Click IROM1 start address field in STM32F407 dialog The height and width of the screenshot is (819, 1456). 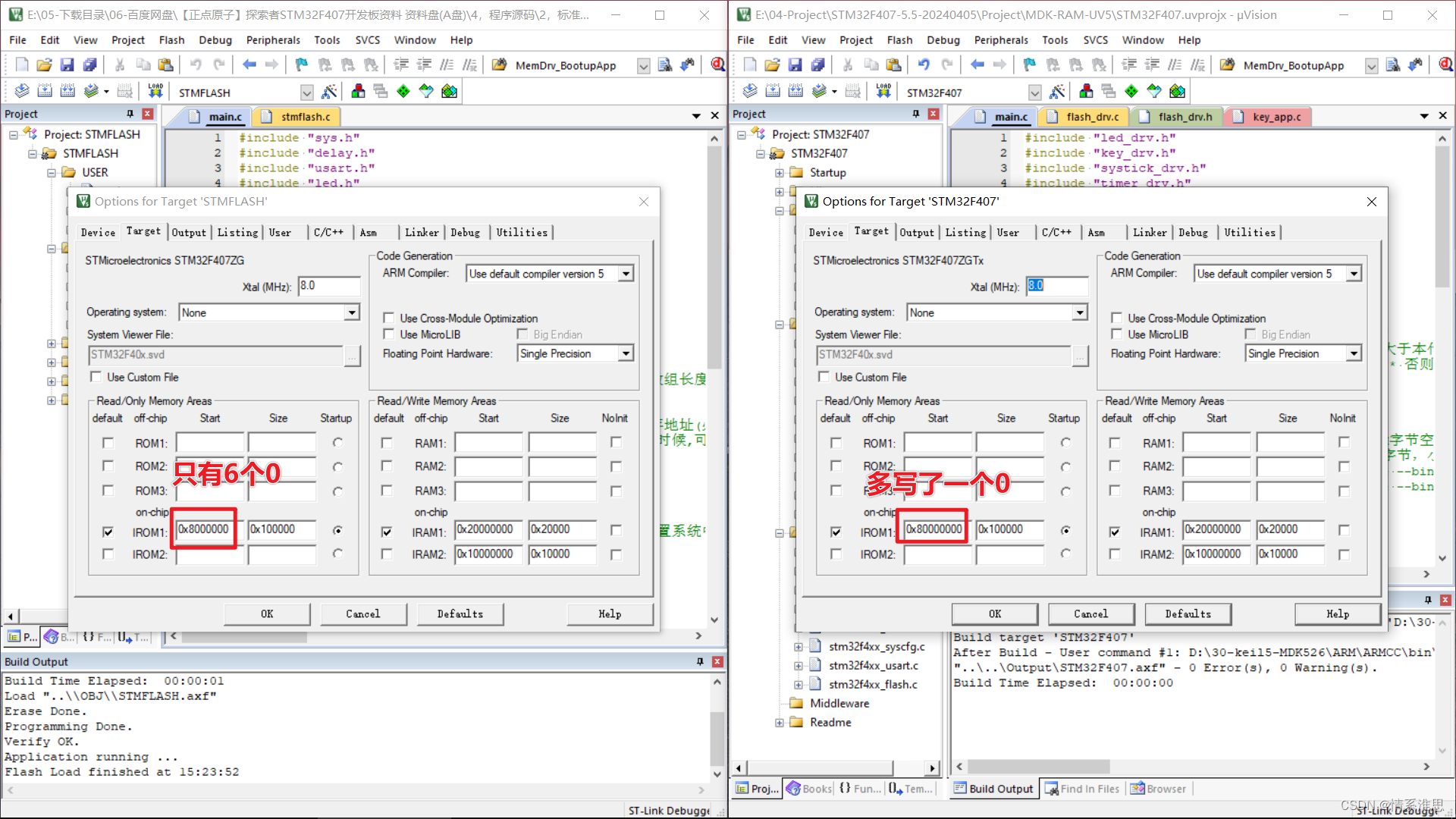(x=937, y=529)
